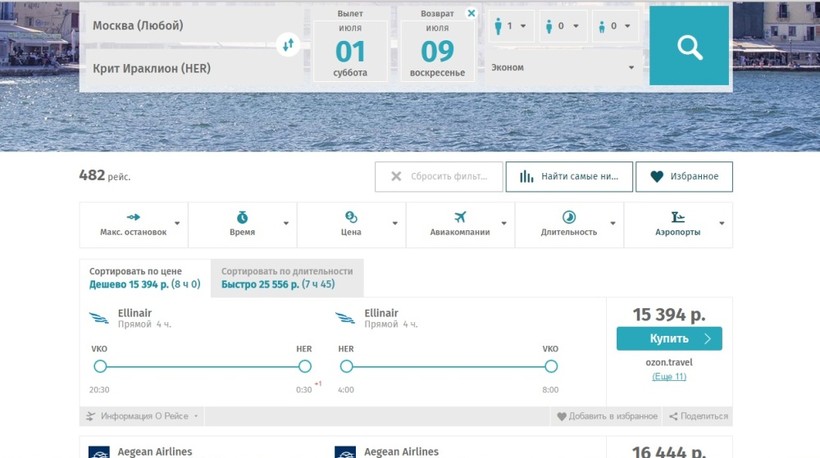Screen dimensions: 820x458
Task: Switch to Сортировать по длительности tab
Action: coord(287,278)
